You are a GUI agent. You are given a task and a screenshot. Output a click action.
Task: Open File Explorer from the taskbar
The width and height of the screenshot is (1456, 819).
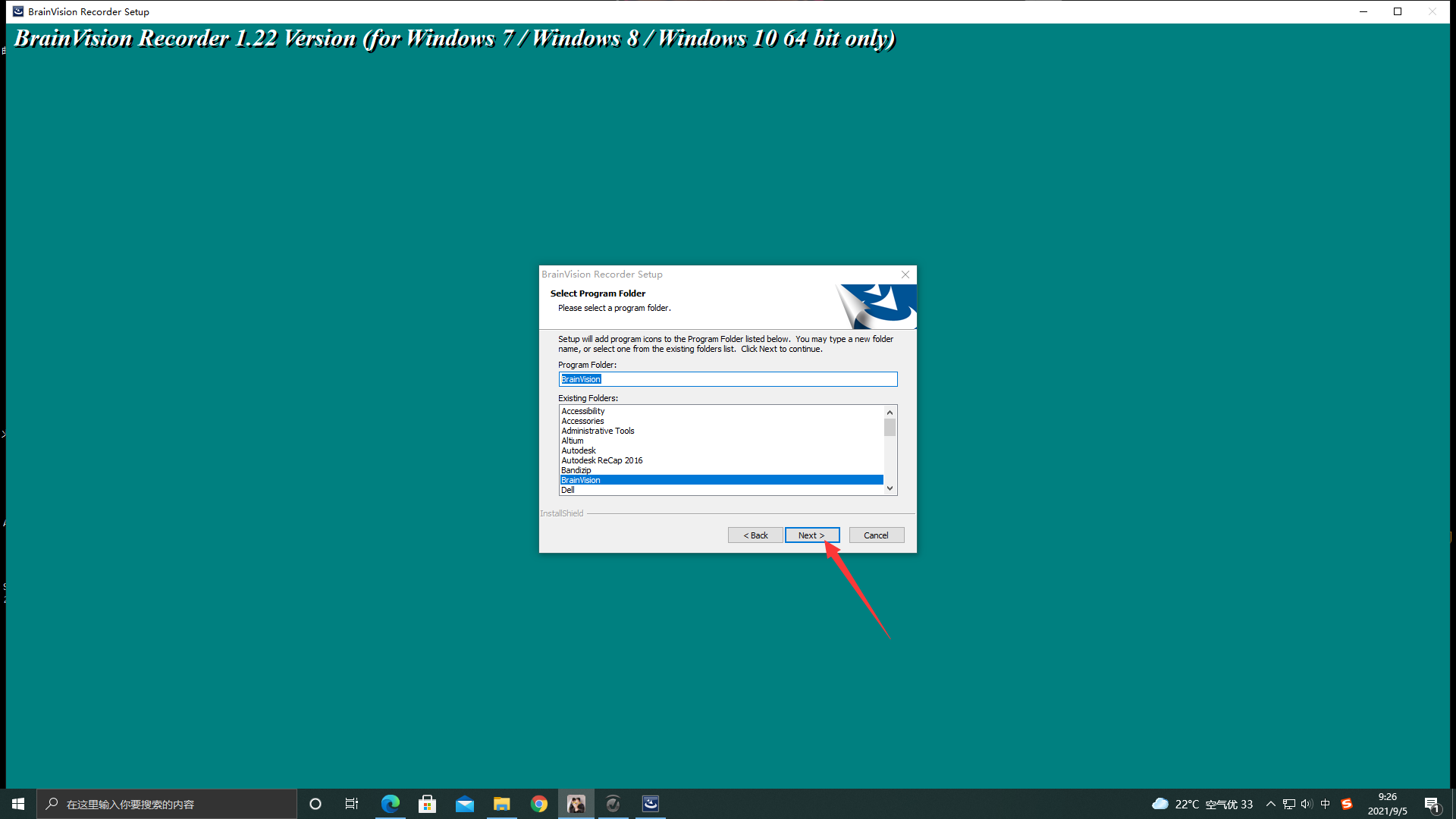point(502,804)
